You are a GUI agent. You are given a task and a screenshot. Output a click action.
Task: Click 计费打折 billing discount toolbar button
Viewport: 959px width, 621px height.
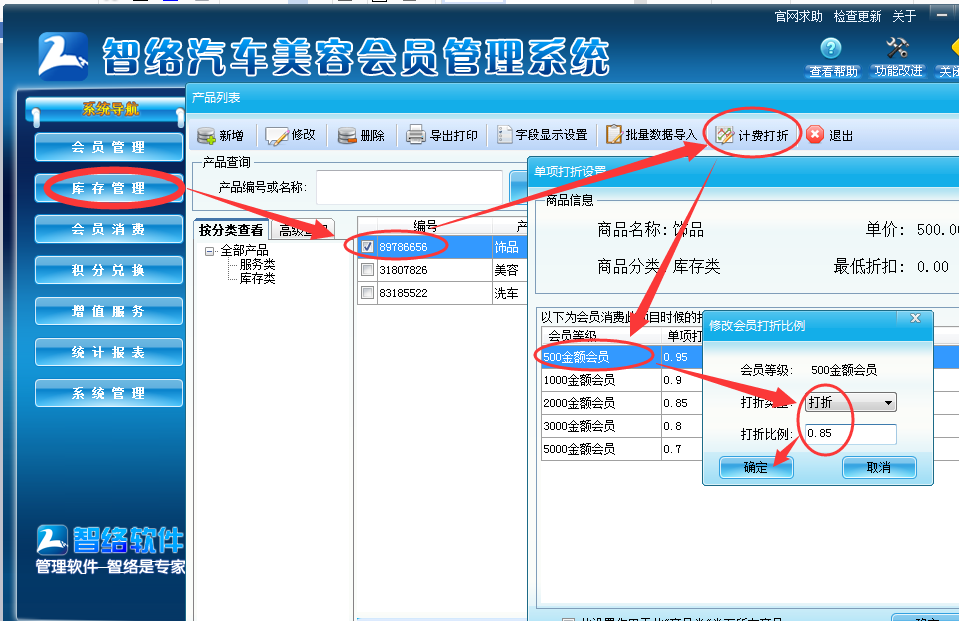(752, 135)
